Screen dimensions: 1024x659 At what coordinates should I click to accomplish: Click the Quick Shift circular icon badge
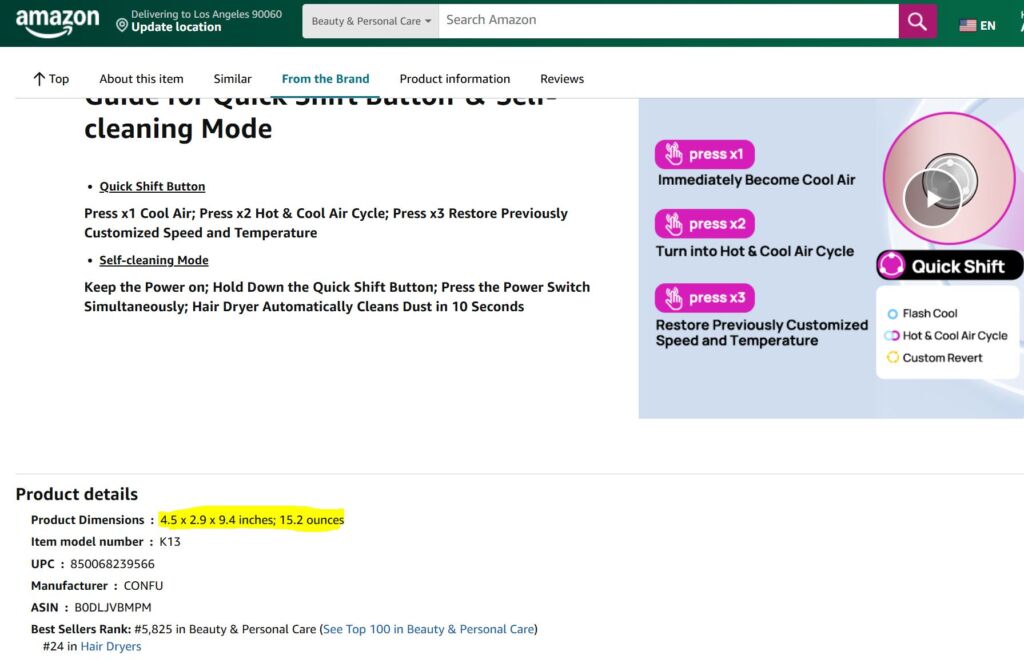891,266
